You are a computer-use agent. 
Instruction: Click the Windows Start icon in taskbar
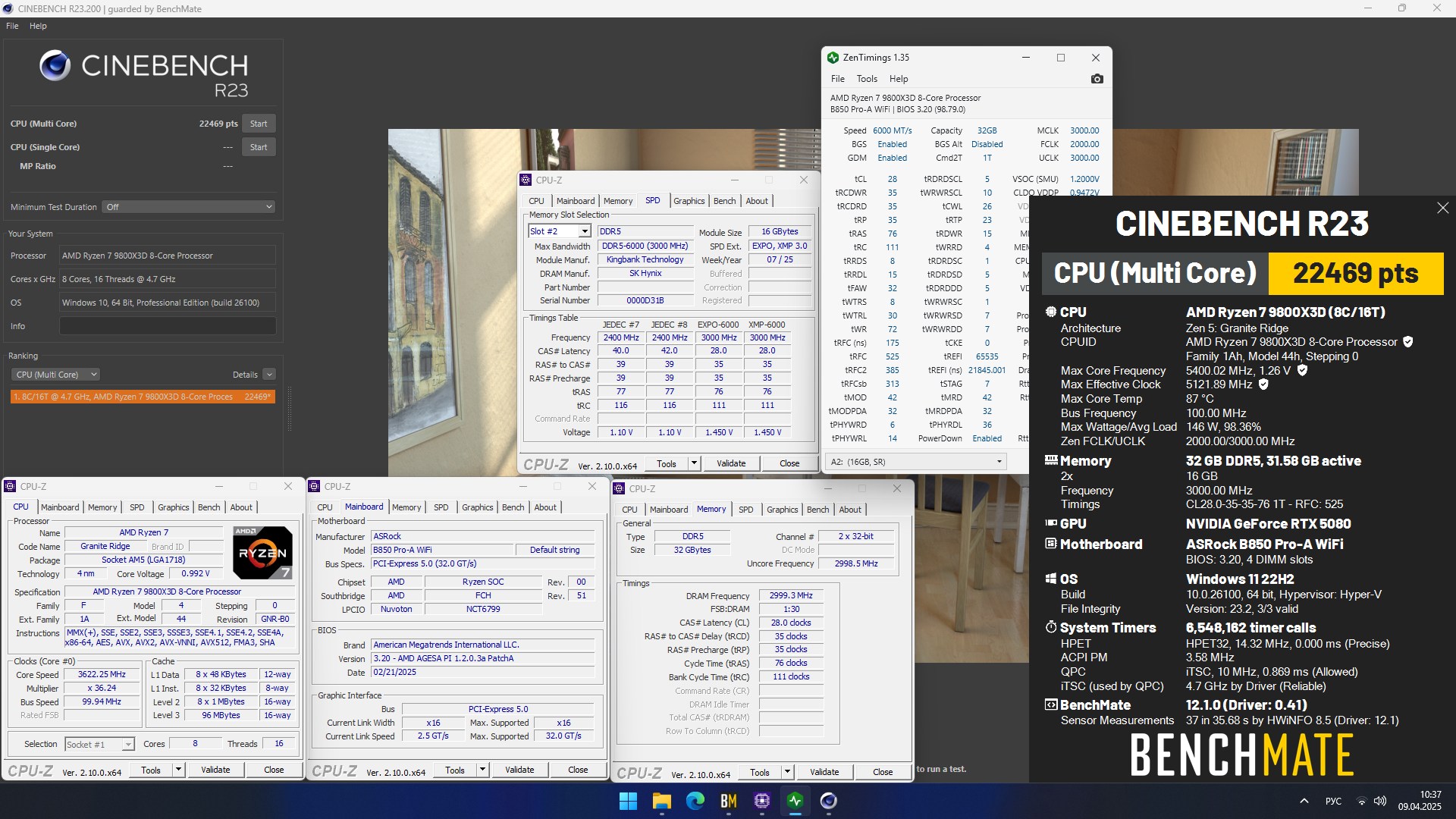click(628, 801)
